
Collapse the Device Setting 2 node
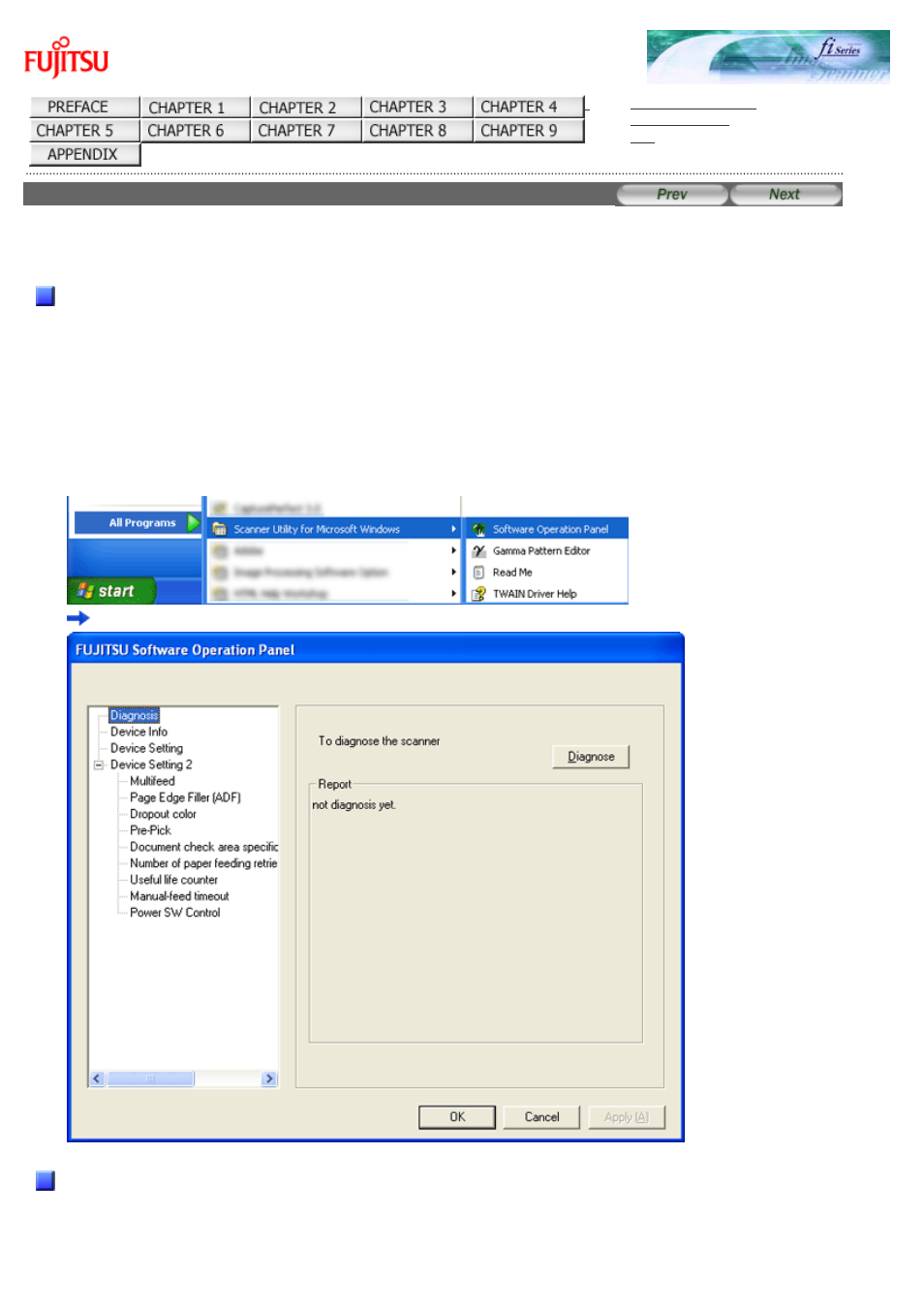pyautogui.click(x=98, y=764)
